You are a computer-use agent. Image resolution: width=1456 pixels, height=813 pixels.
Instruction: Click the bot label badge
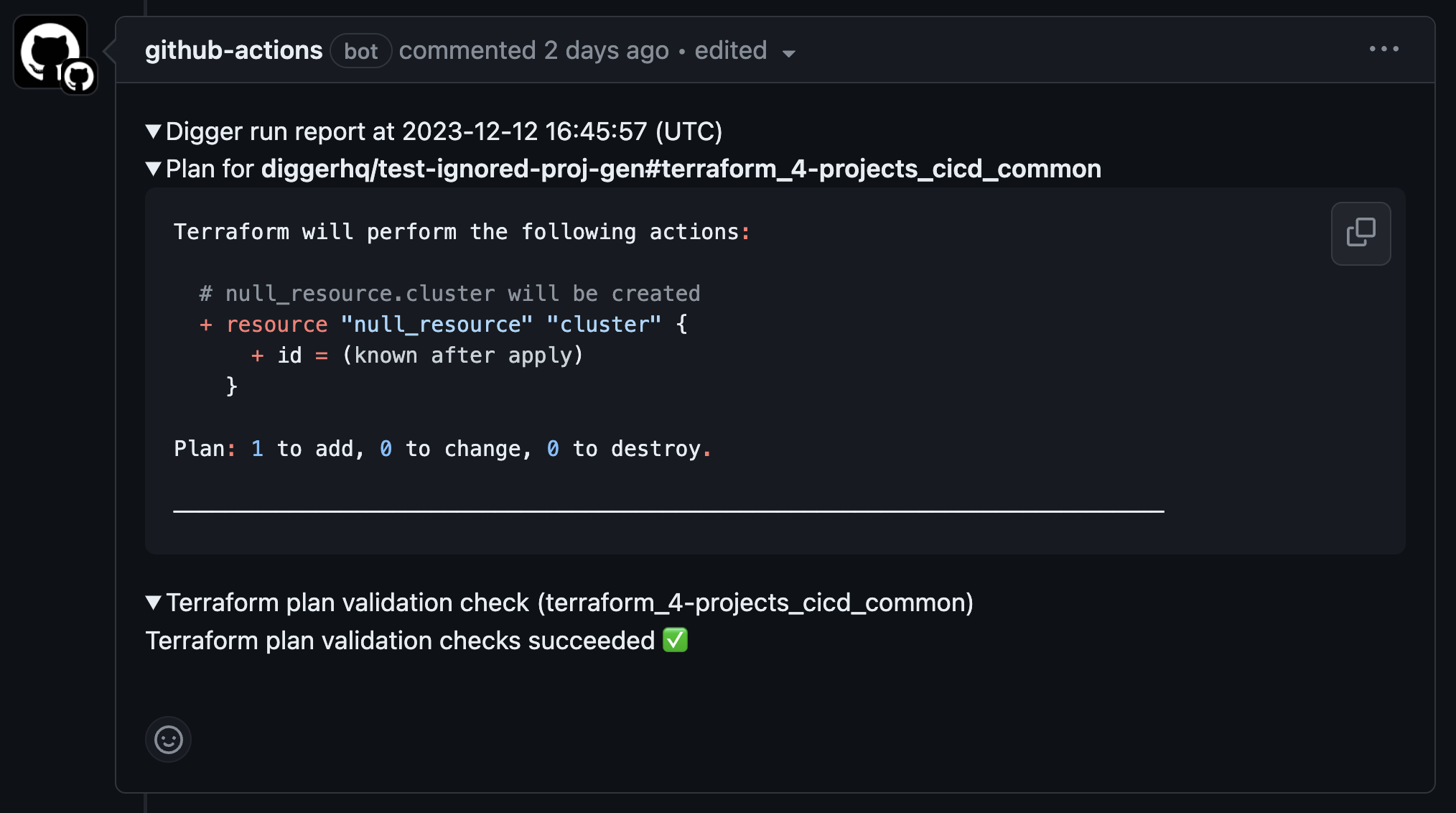pos(360,51)
